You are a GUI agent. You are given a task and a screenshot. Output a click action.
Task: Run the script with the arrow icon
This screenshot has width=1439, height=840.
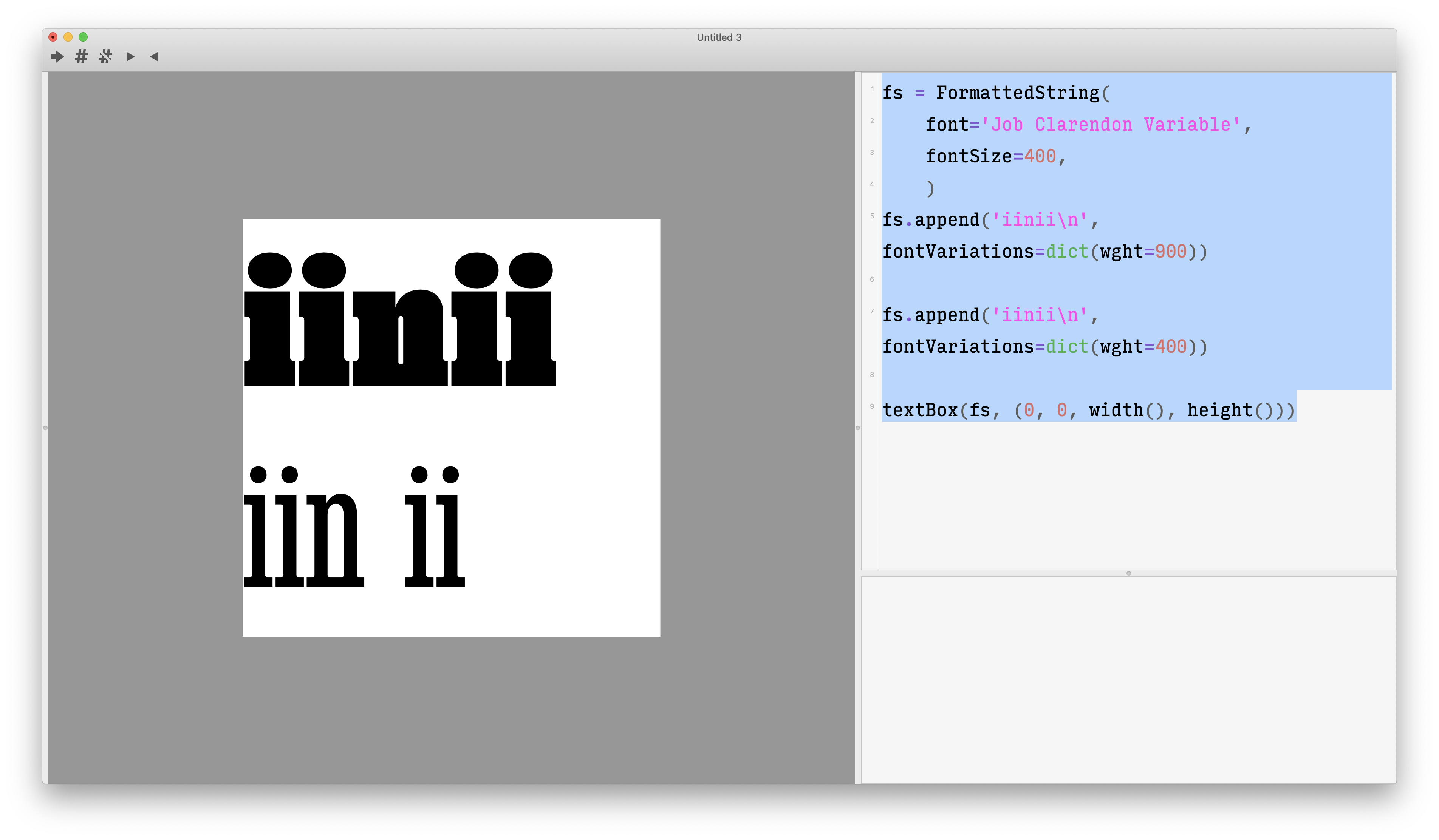pyautogui.click(x=57, y=57)
